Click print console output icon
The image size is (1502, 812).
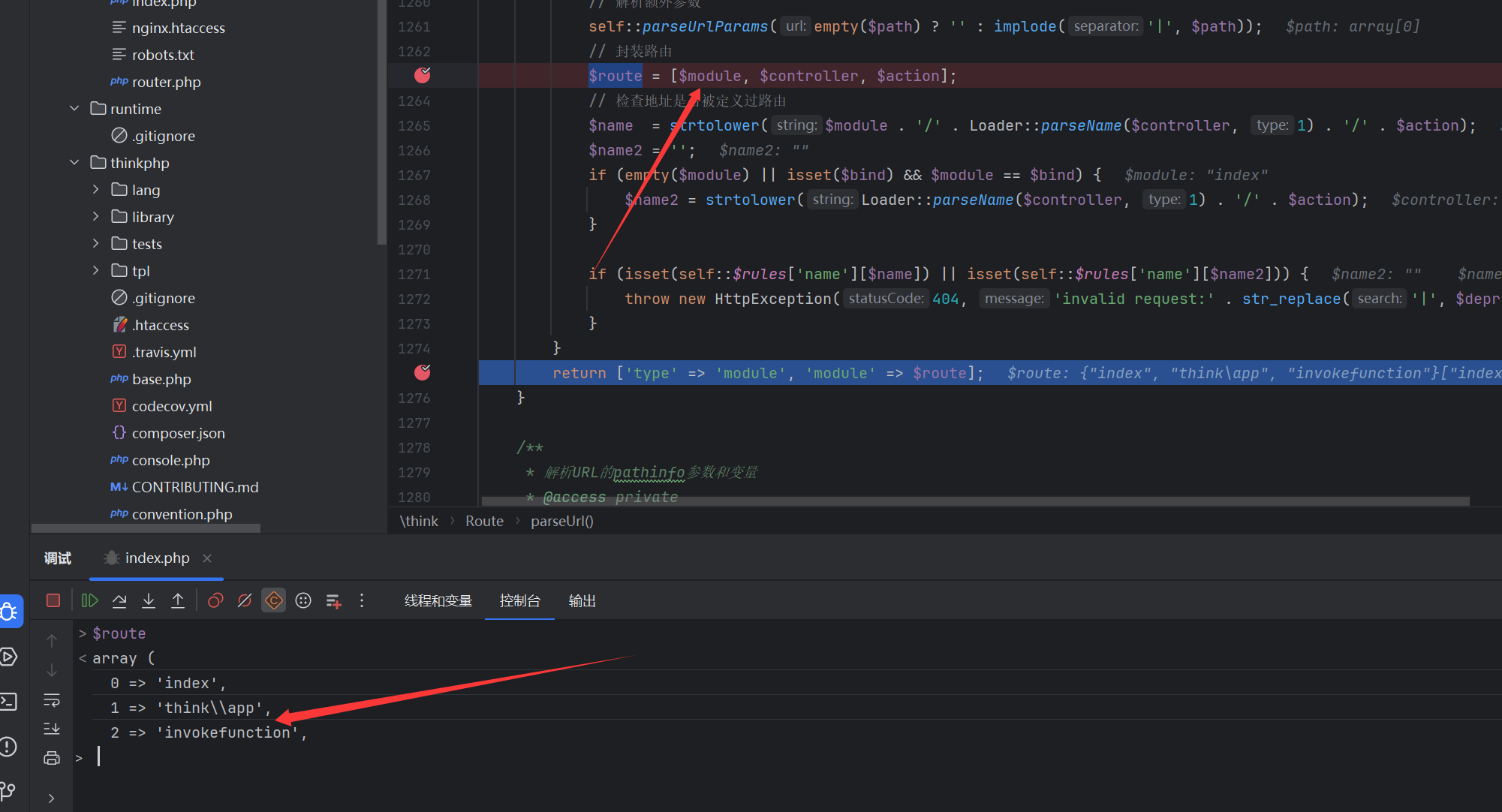point(52,758)
